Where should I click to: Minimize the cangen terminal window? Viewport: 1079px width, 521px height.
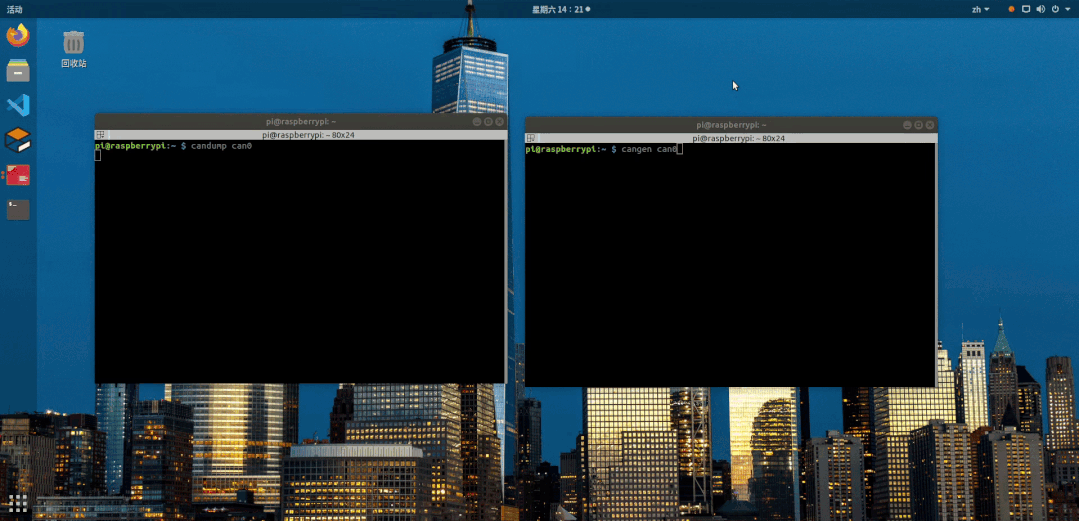tap(907, 125)
